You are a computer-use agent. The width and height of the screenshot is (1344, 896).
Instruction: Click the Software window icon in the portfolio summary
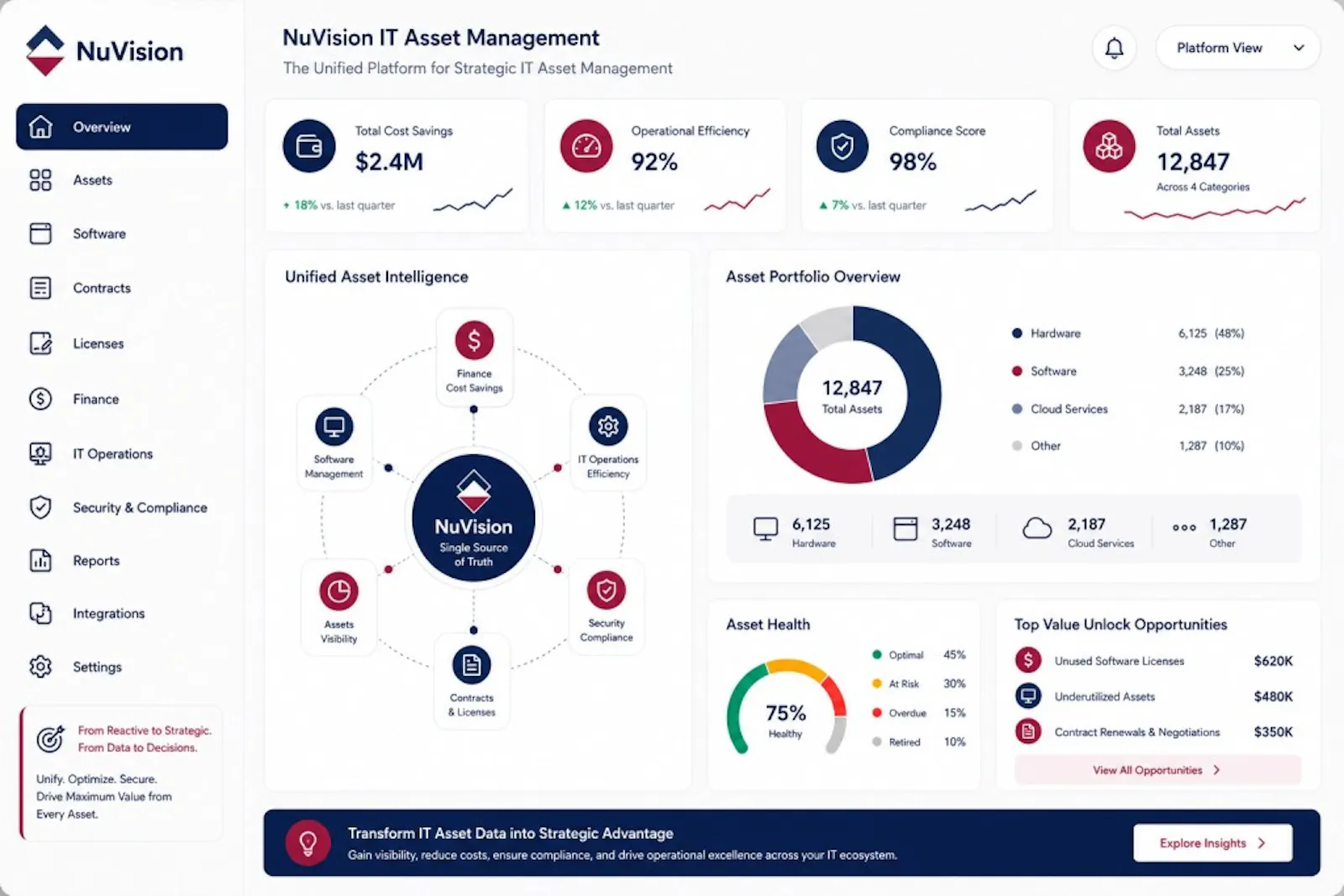click(906, 529)
